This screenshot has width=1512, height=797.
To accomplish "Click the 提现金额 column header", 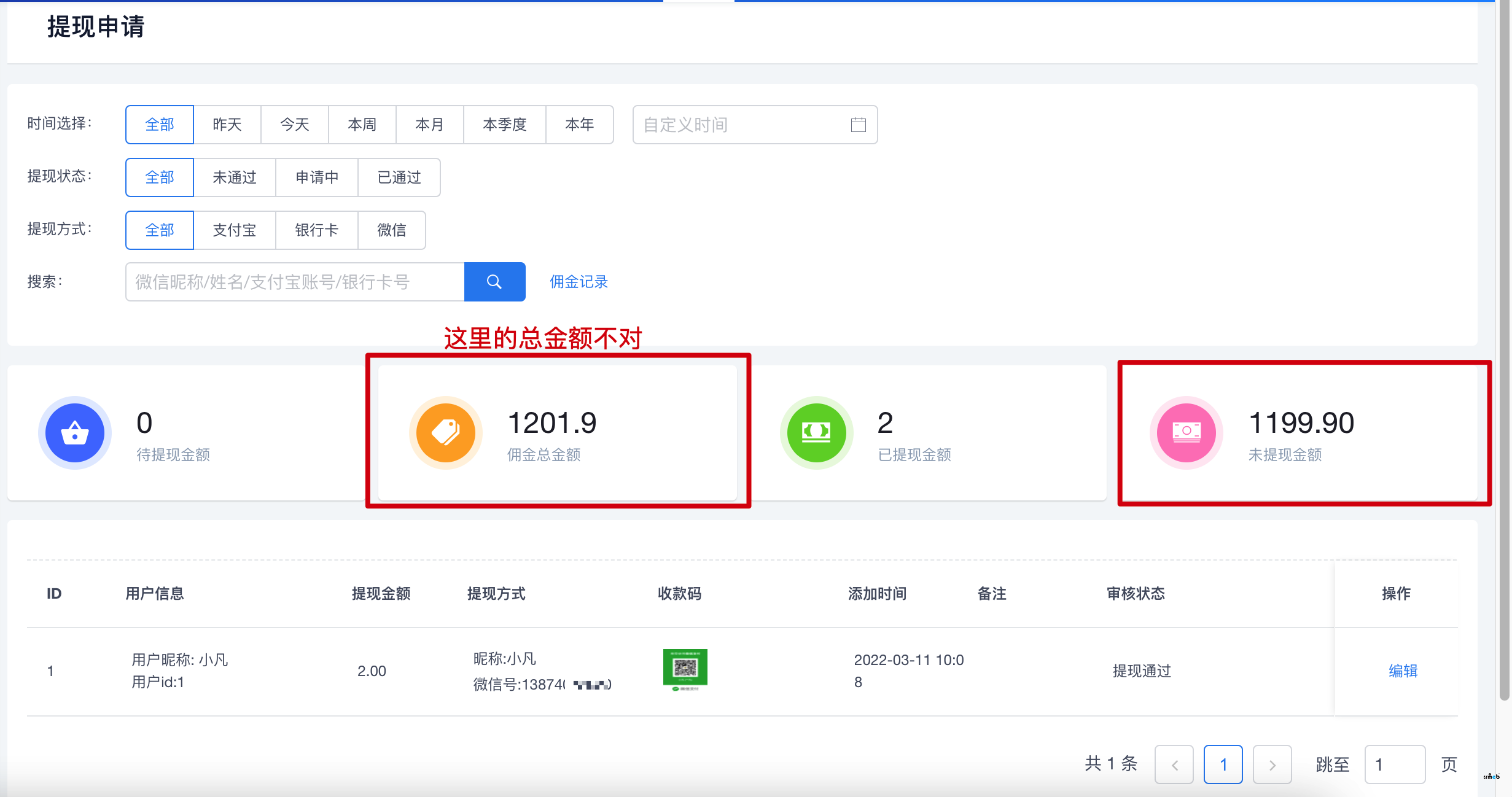I will 381,594.
